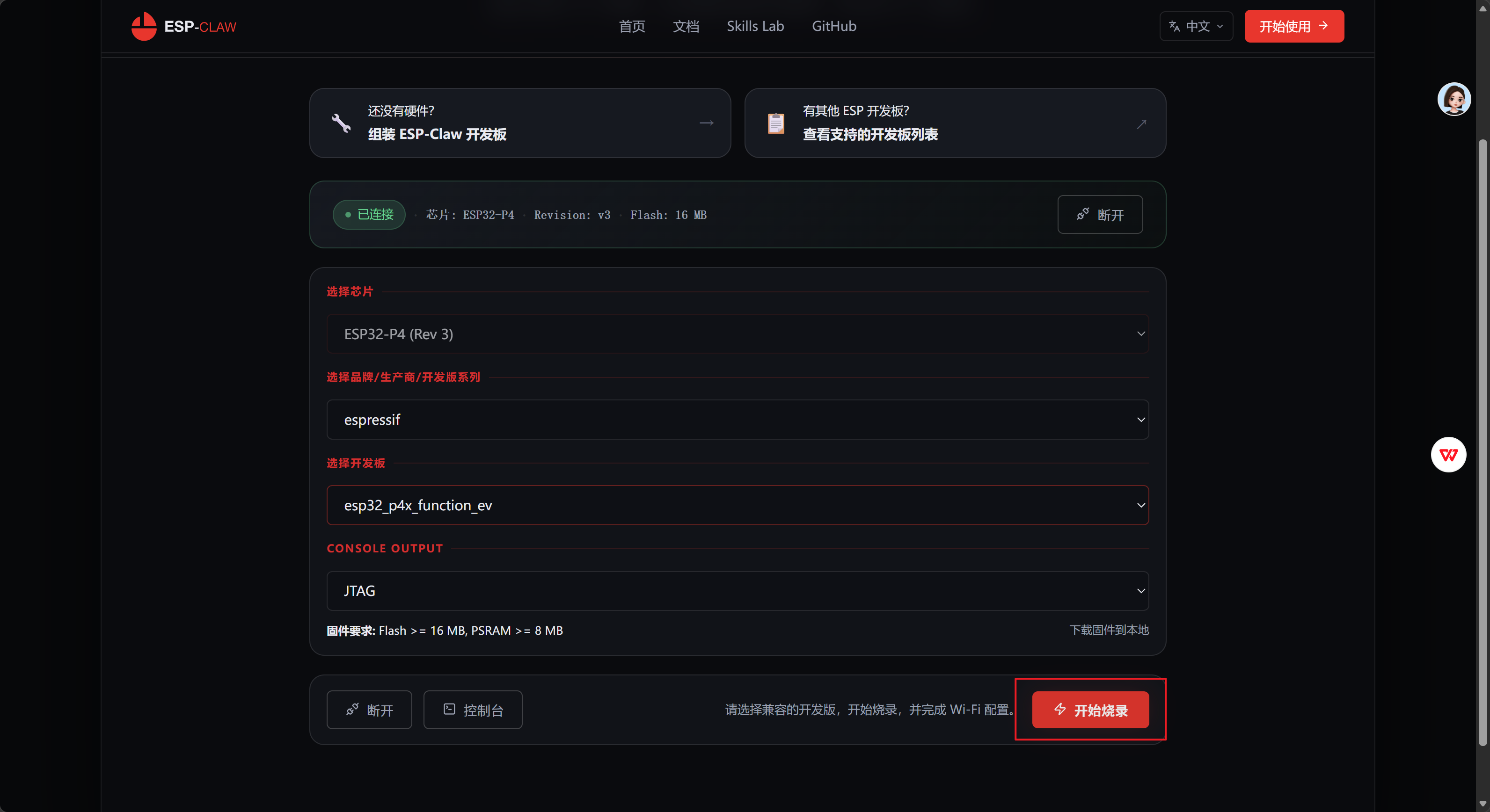This screenshot has width=1490, height=812.
Task: Expand the ESP32-P4 (Rev 3) chip dropdown
Action: pyautogui.click(x=738, y=334)
